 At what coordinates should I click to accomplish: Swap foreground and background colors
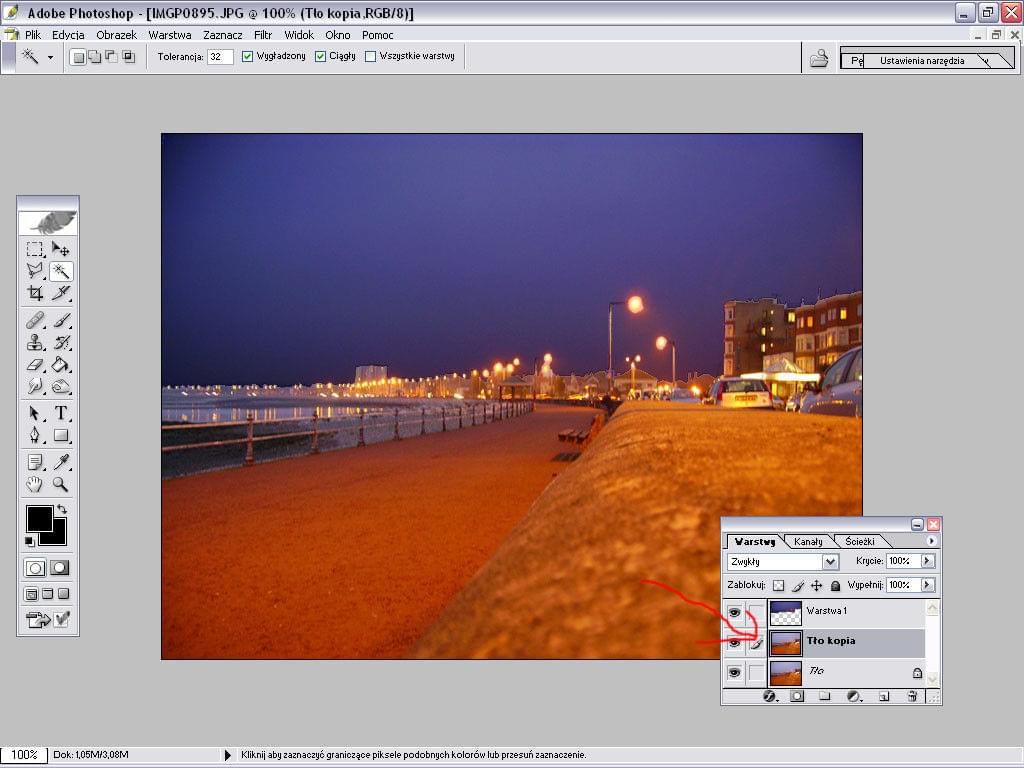pos(62,509)
